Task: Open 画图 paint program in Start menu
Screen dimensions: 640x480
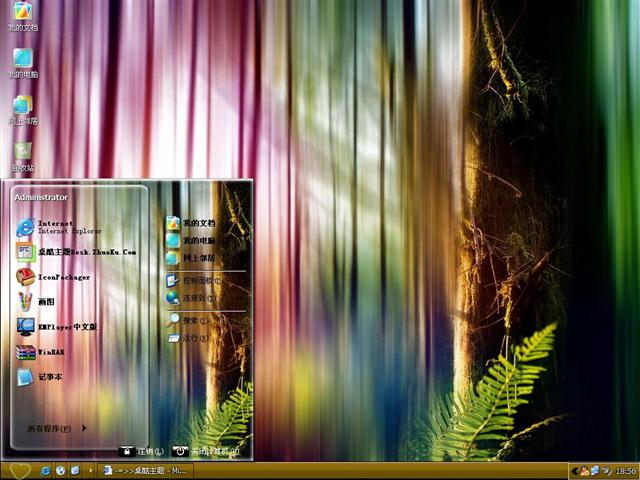Action: point(36,302)
